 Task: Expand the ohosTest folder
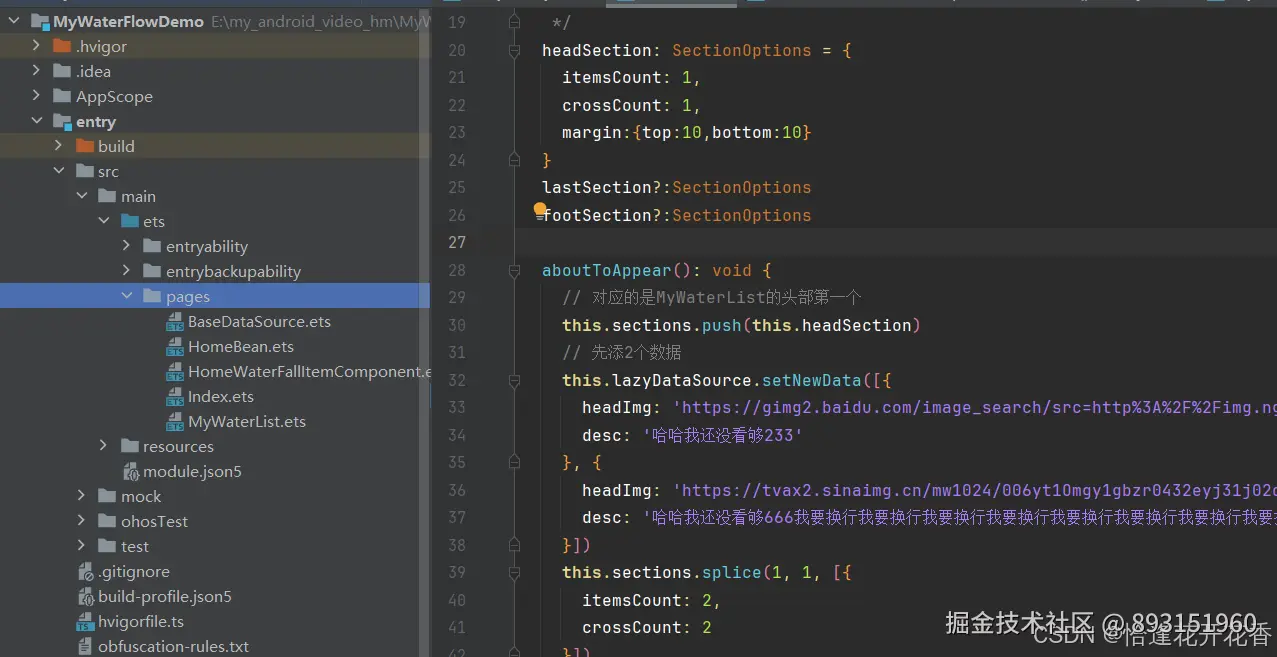pos(82,521)
